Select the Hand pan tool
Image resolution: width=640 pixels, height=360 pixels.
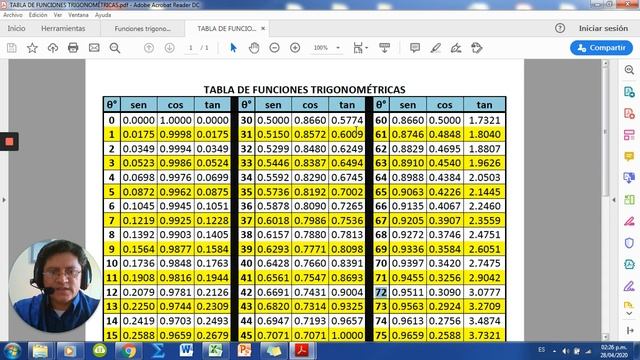pos(254,48)
